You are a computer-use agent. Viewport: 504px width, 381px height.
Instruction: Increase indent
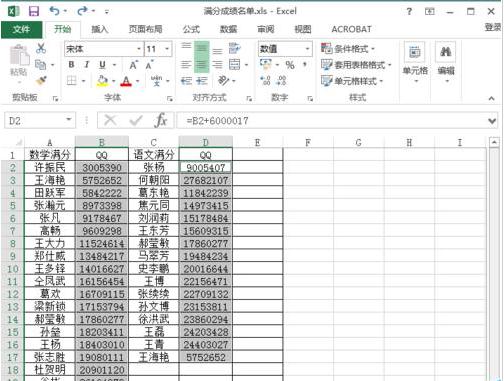(202, 81)
